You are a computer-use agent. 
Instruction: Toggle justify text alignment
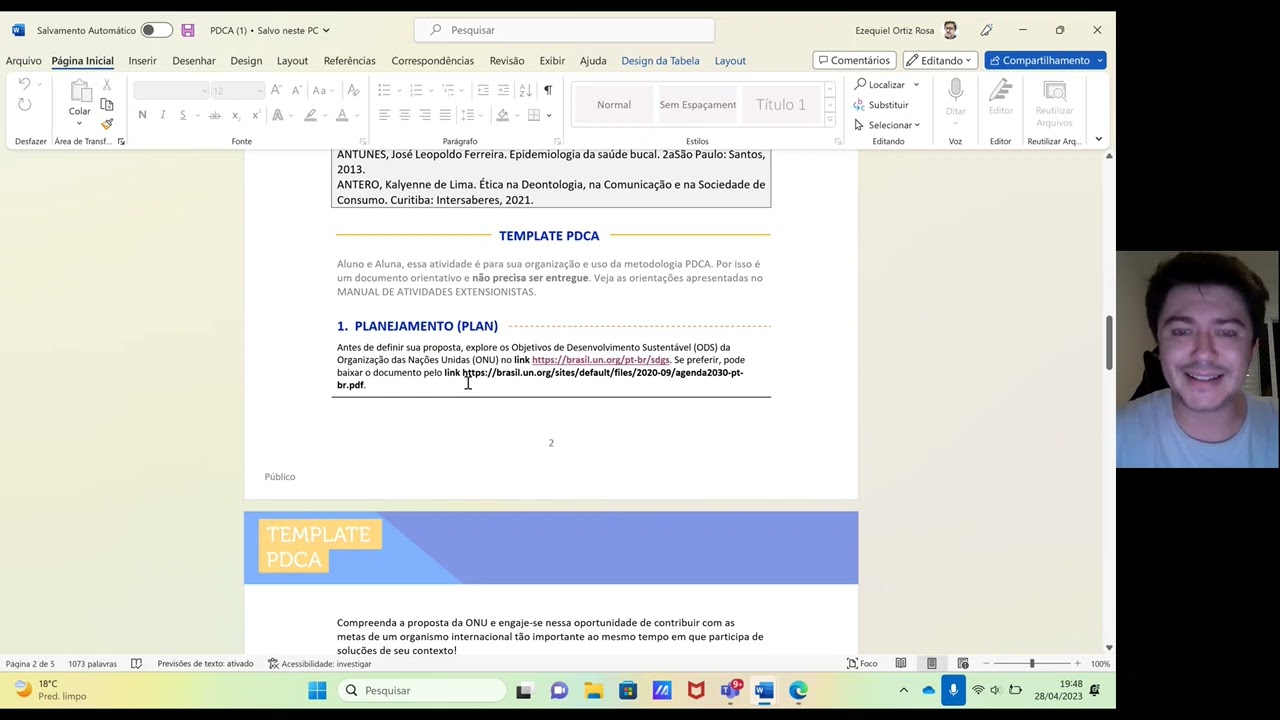(445, 115)
